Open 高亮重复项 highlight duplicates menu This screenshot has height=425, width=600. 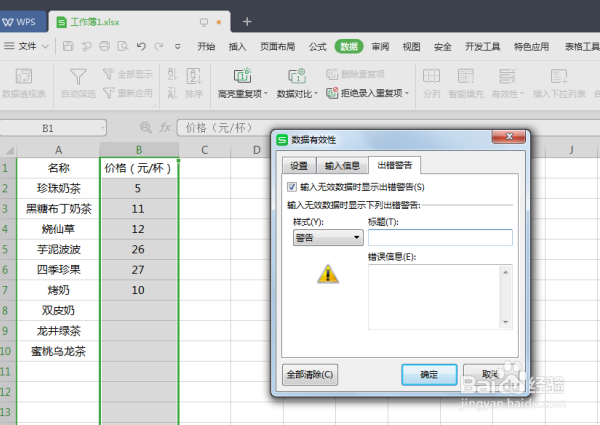[x=243, y=83]
